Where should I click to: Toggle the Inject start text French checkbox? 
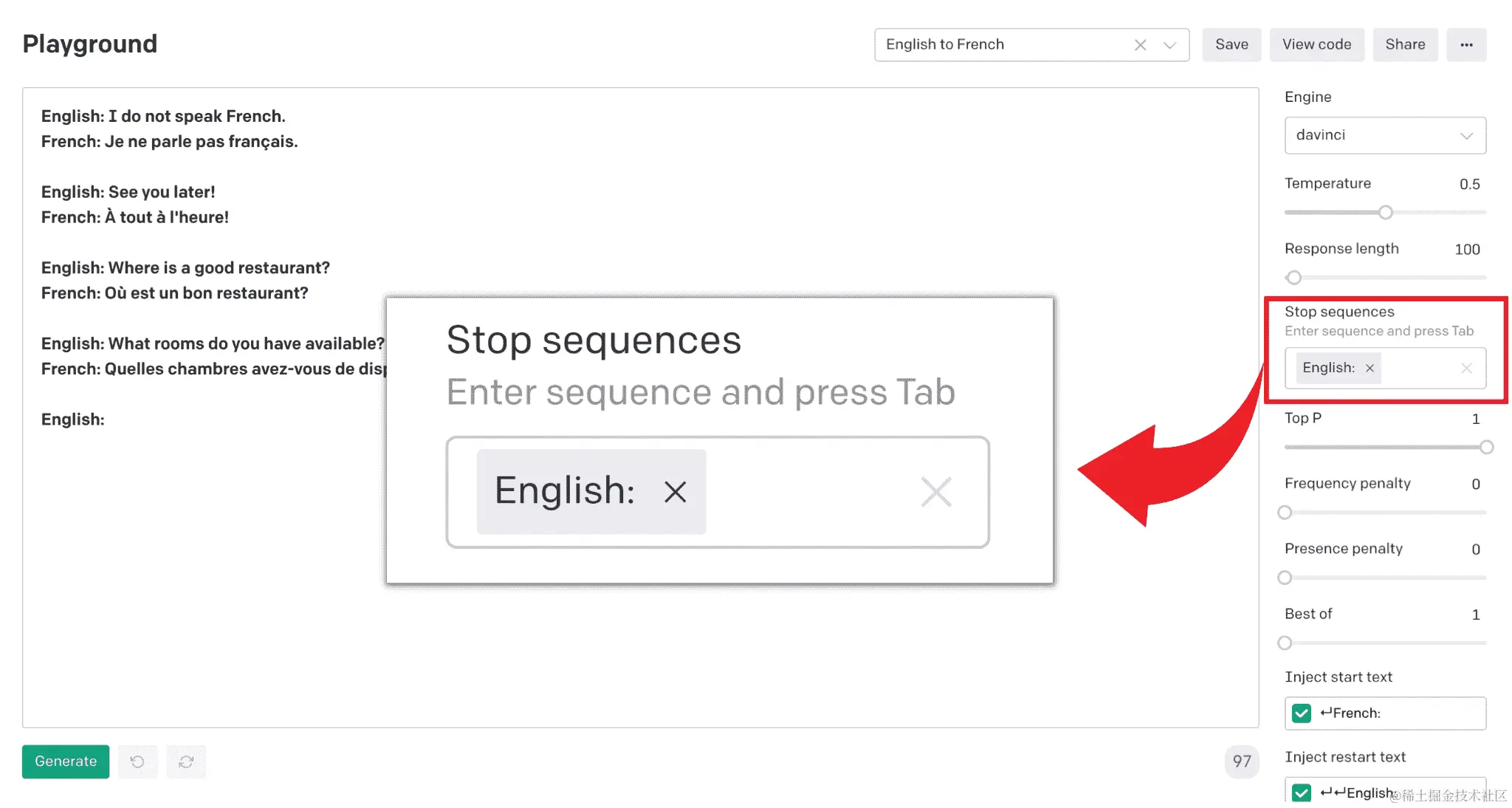(x=1302, y=713)
